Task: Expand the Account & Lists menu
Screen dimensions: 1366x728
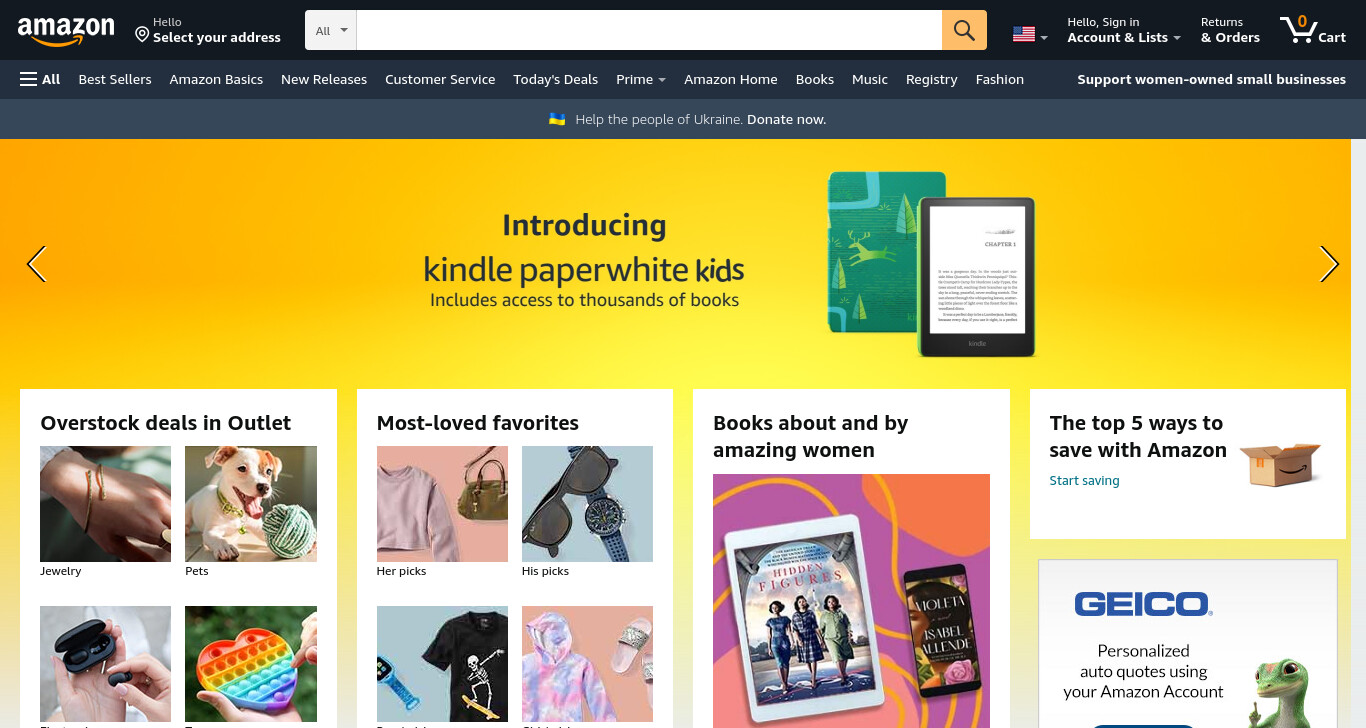Action: click(x=1124, y=30)
